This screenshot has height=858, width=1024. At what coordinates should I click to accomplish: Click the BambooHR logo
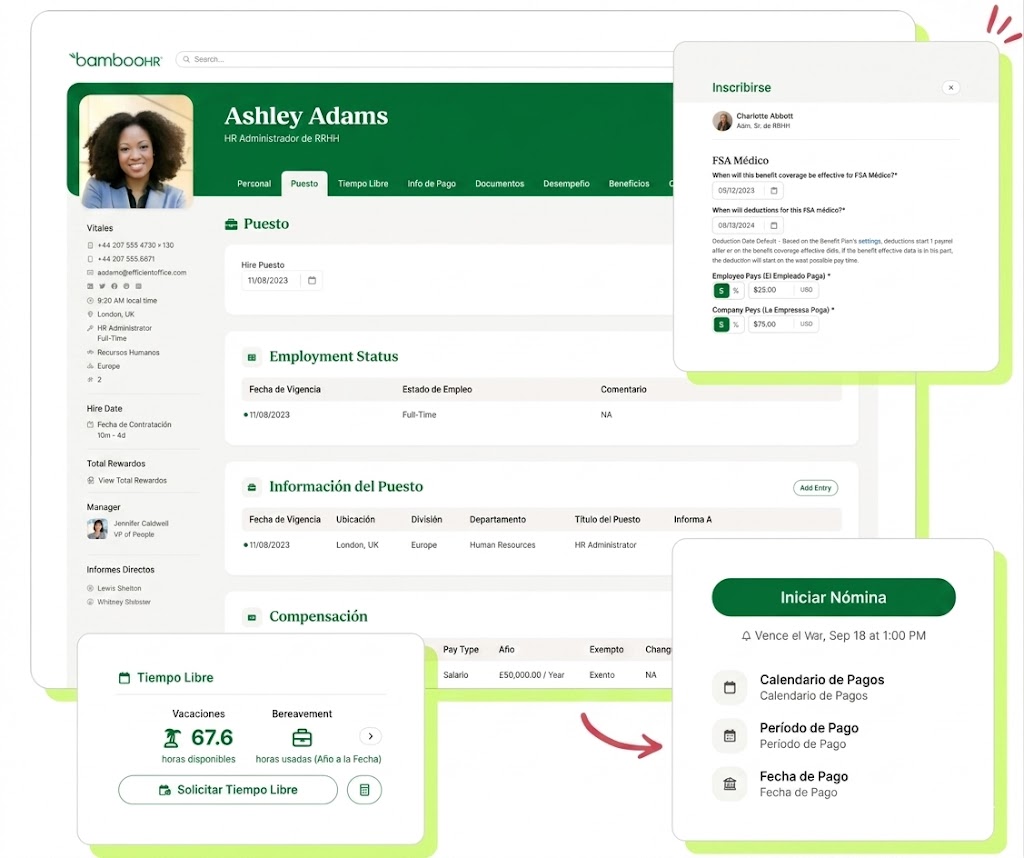click(x=115, y=59)
